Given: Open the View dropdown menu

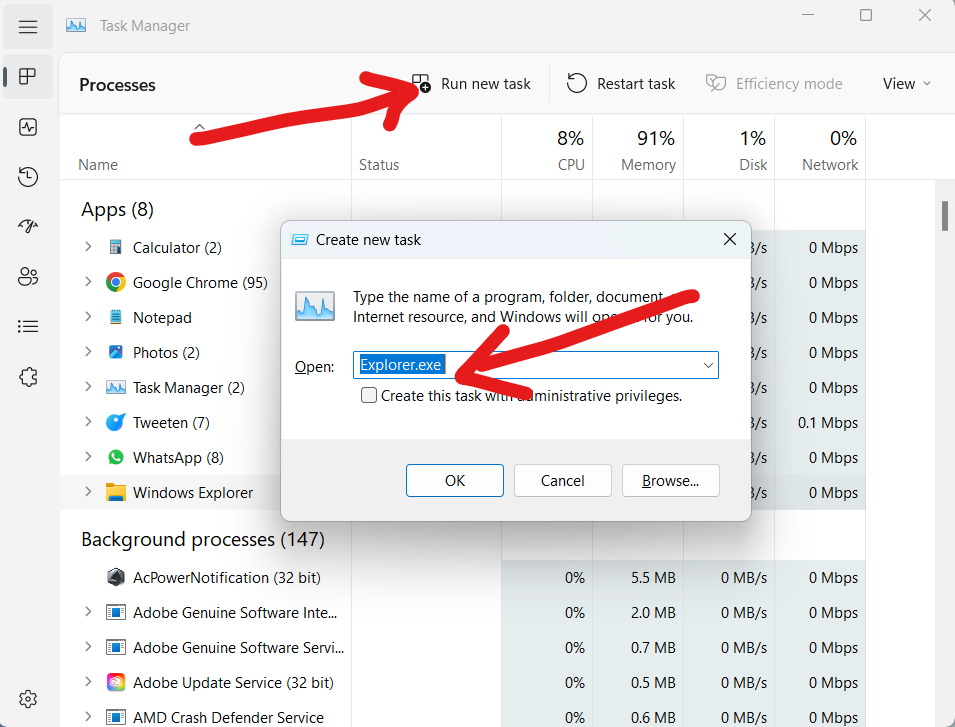Looking at the screenshot, I should (906, 83).
